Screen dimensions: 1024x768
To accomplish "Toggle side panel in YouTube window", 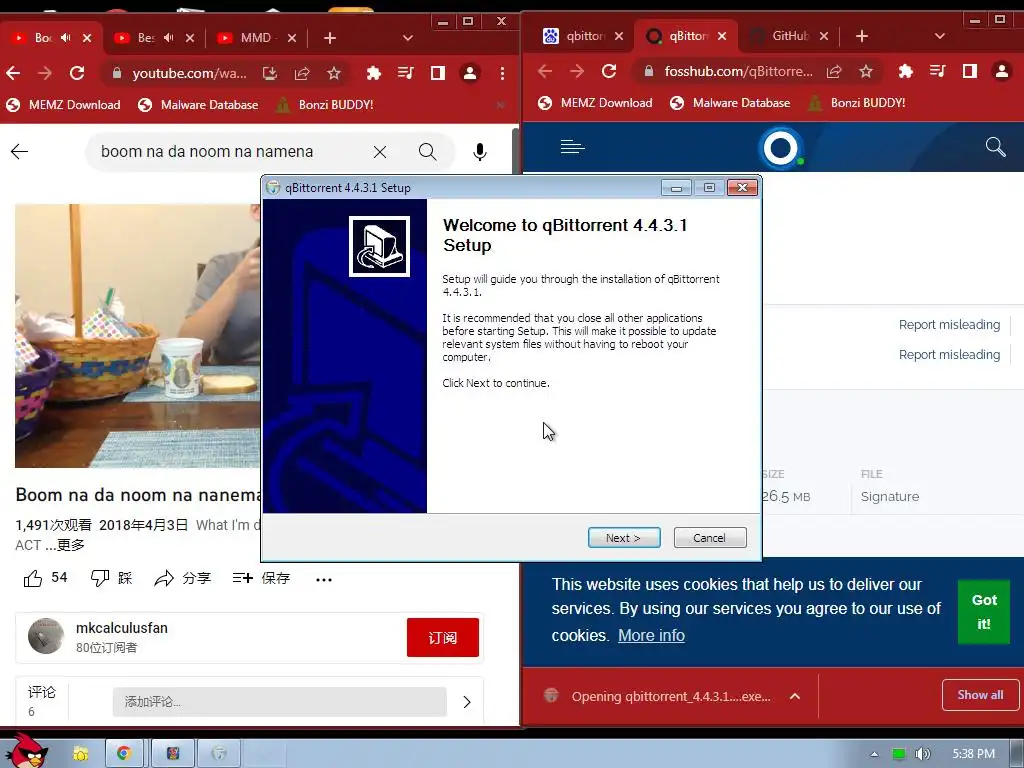I will (438, 73).
